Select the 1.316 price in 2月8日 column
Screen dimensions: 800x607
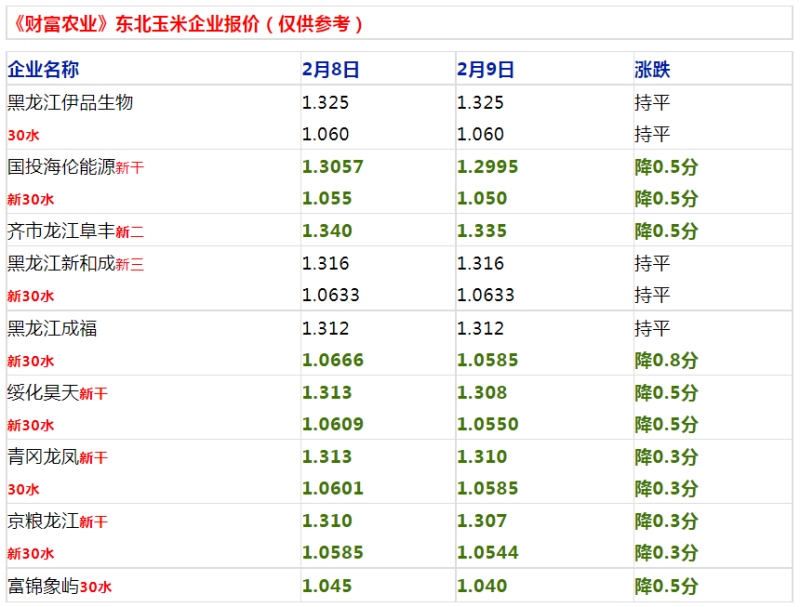click(326, 263)
